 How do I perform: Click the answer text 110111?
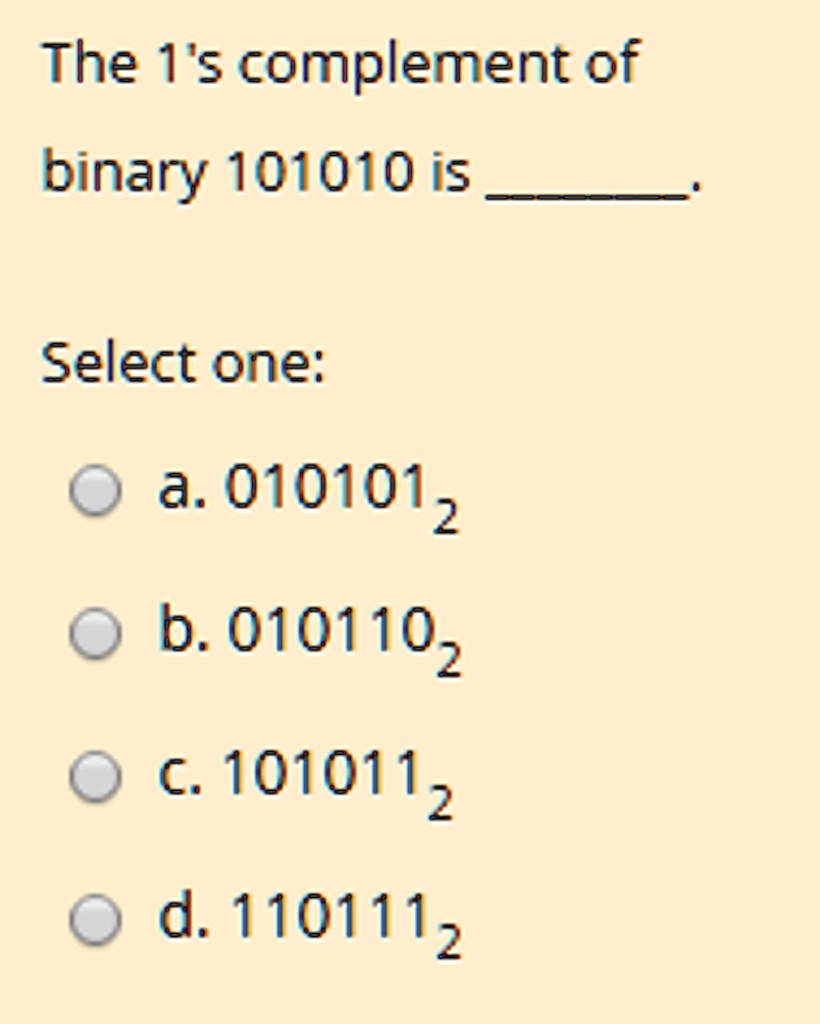330,915
